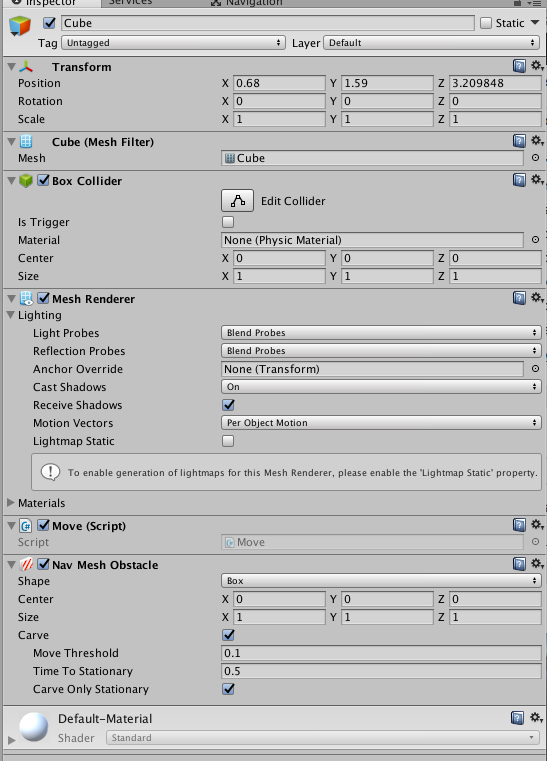Enable the Static checkbox
547x761 pixels.
[x=486, y=23]
